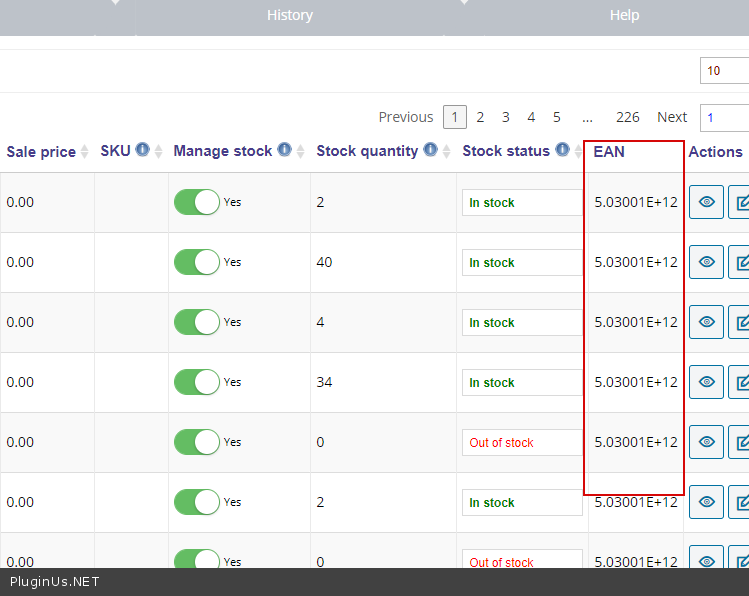Go to Next page of results

672,117
